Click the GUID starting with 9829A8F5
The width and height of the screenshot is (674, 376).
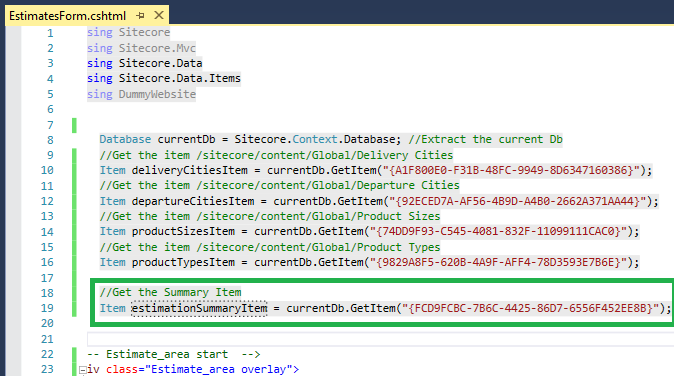point(498,263)
